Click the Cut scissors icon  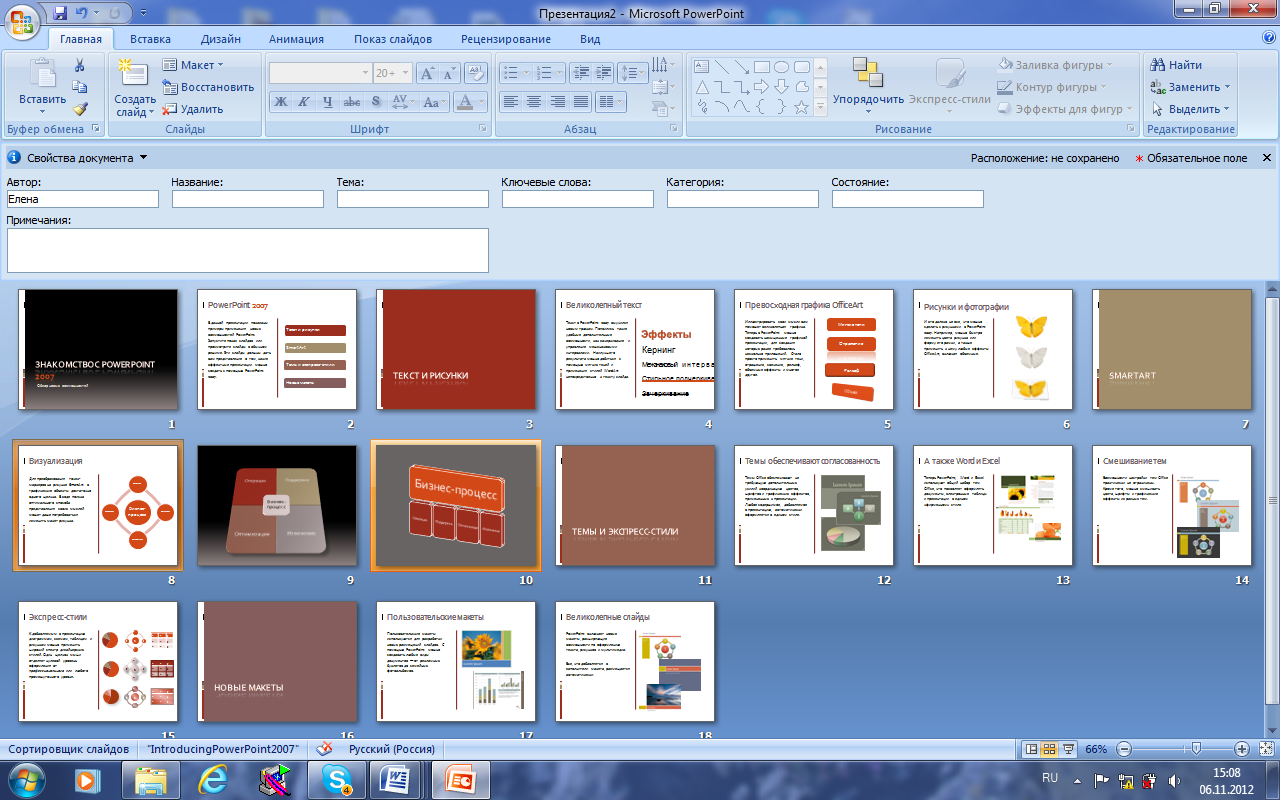pos(80,66)
